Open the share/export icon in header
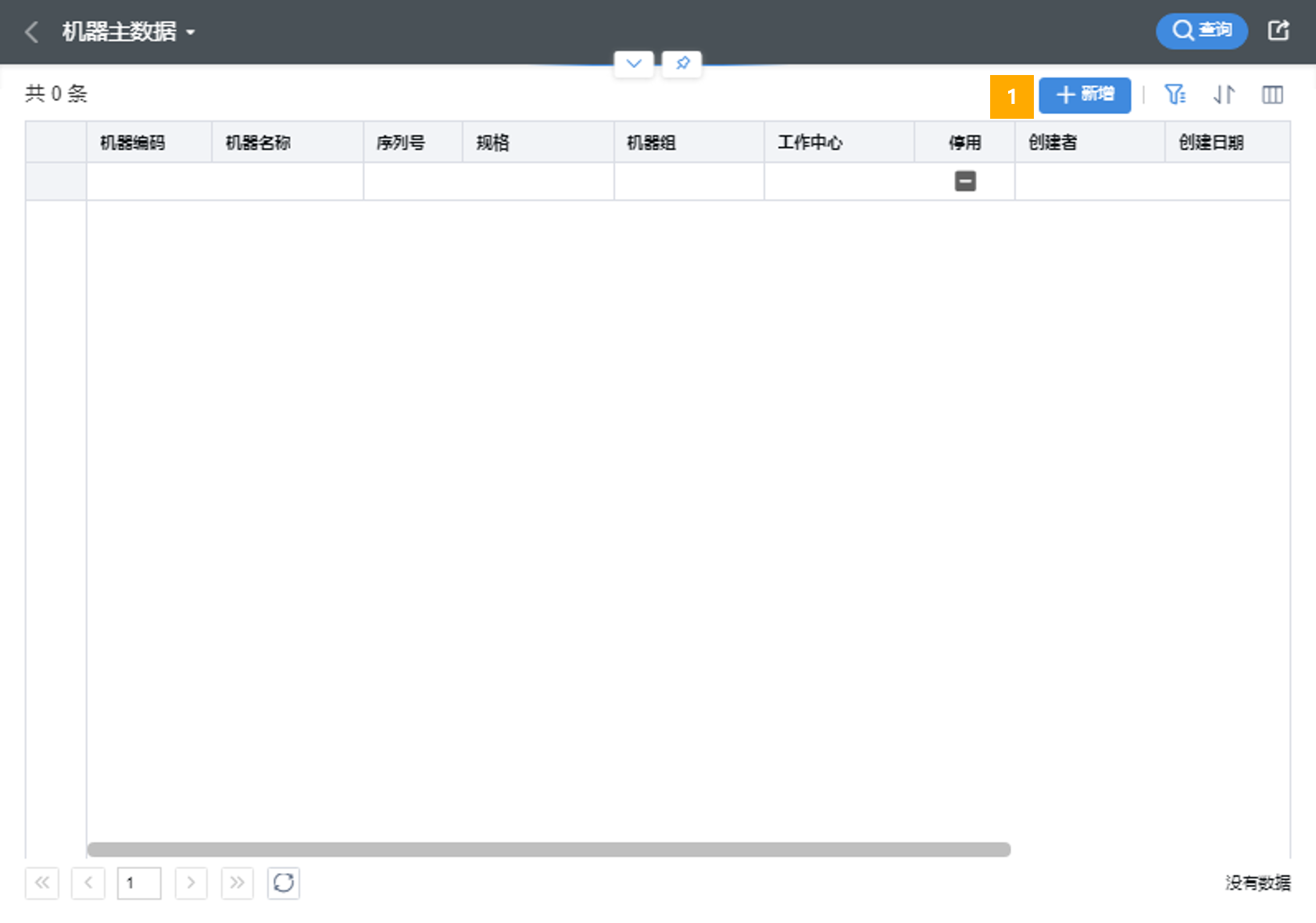This screenshot has width=1316, height=923. 1278,30
